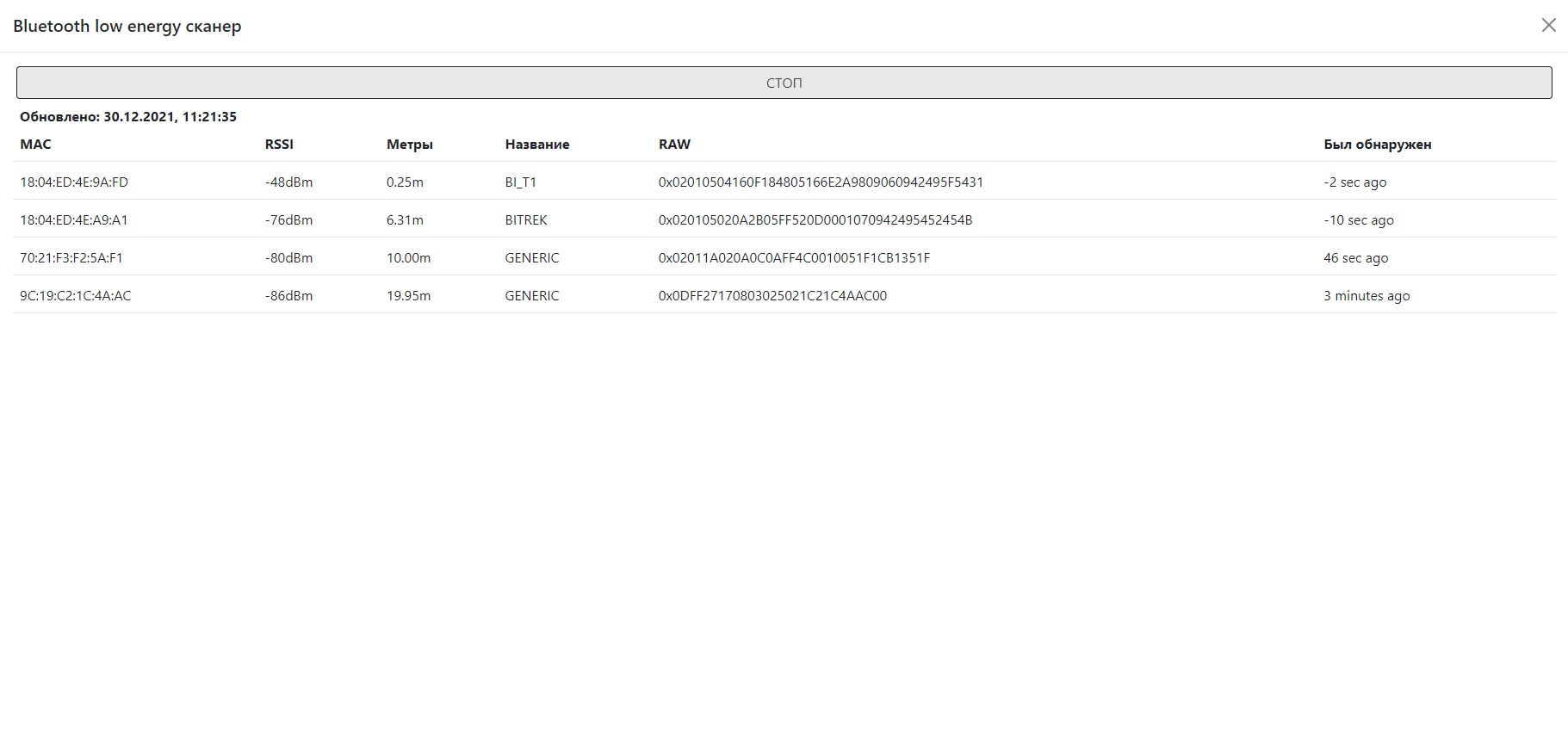Close the Bluetooth low energy scanner dialog
Viewport: 1568px width, 747px height.
pos(1548,26)
